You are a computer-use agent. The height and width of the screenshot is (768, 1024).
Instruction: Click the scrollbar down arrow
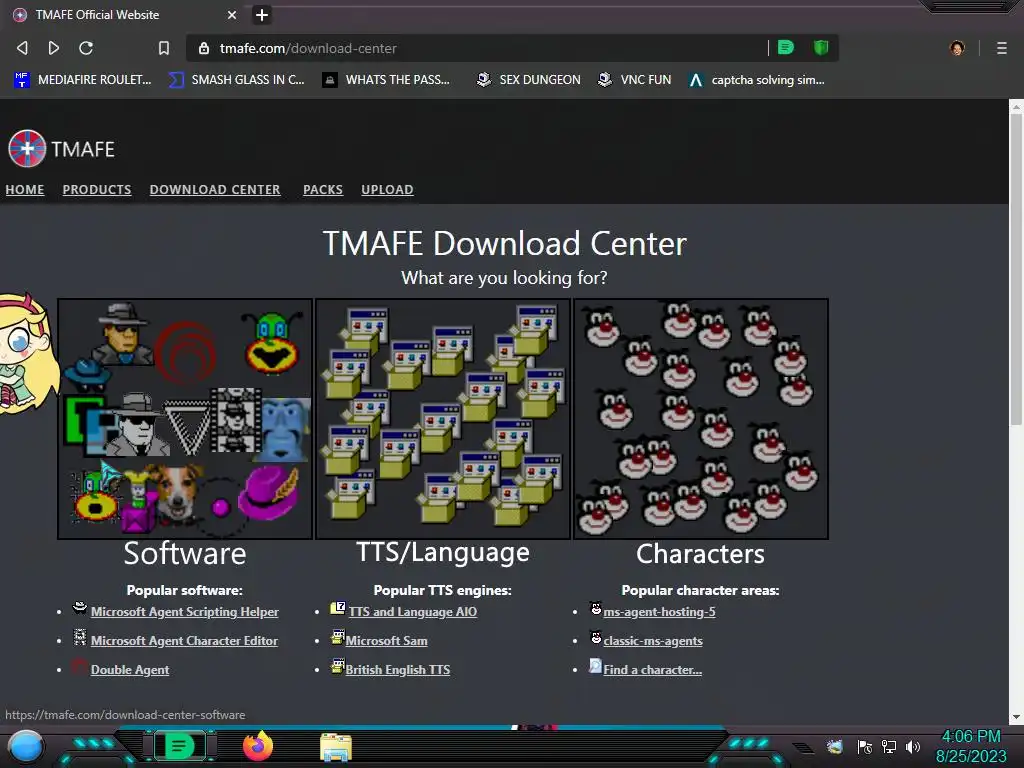1016,717
